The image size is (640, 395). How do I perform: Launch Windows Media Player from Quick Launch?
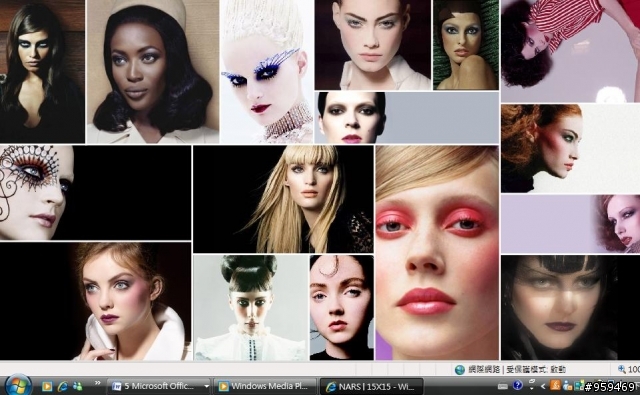47,386
